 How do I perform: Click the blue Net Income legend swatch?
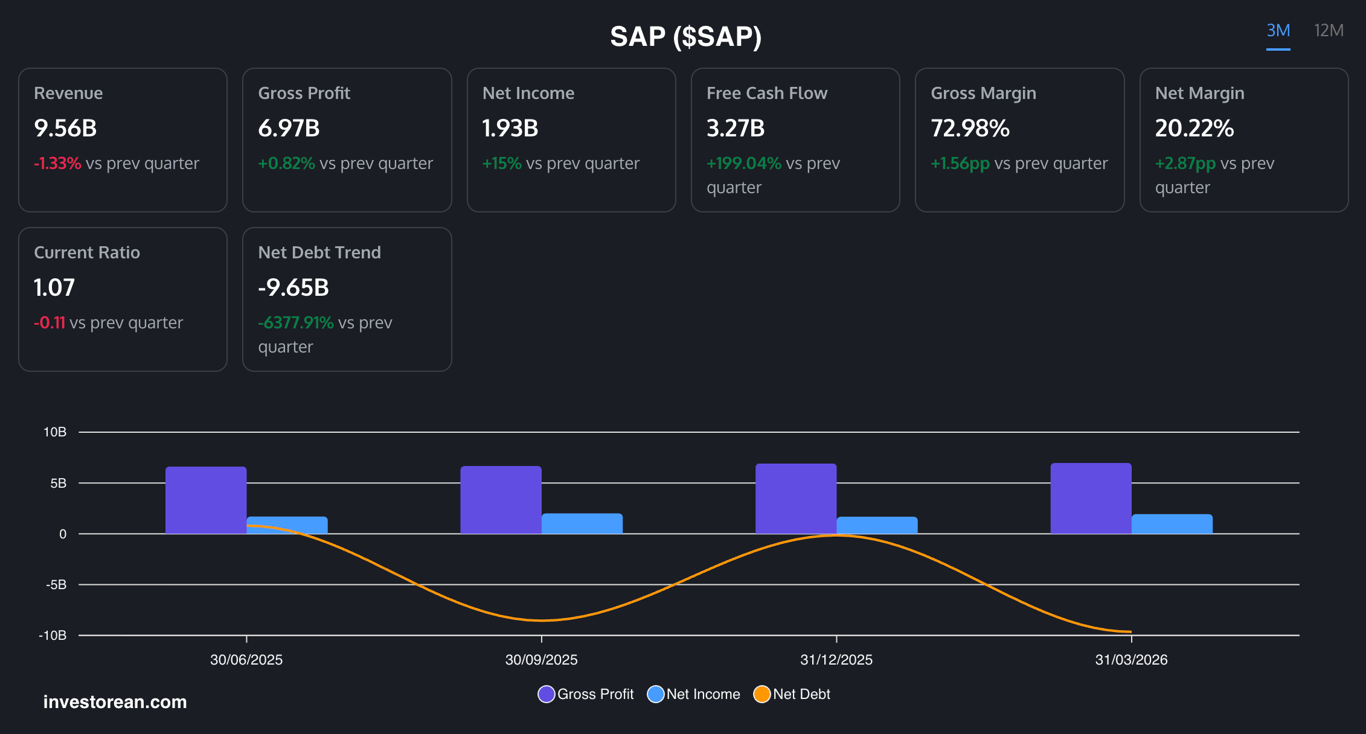click(x=656, y=694)
